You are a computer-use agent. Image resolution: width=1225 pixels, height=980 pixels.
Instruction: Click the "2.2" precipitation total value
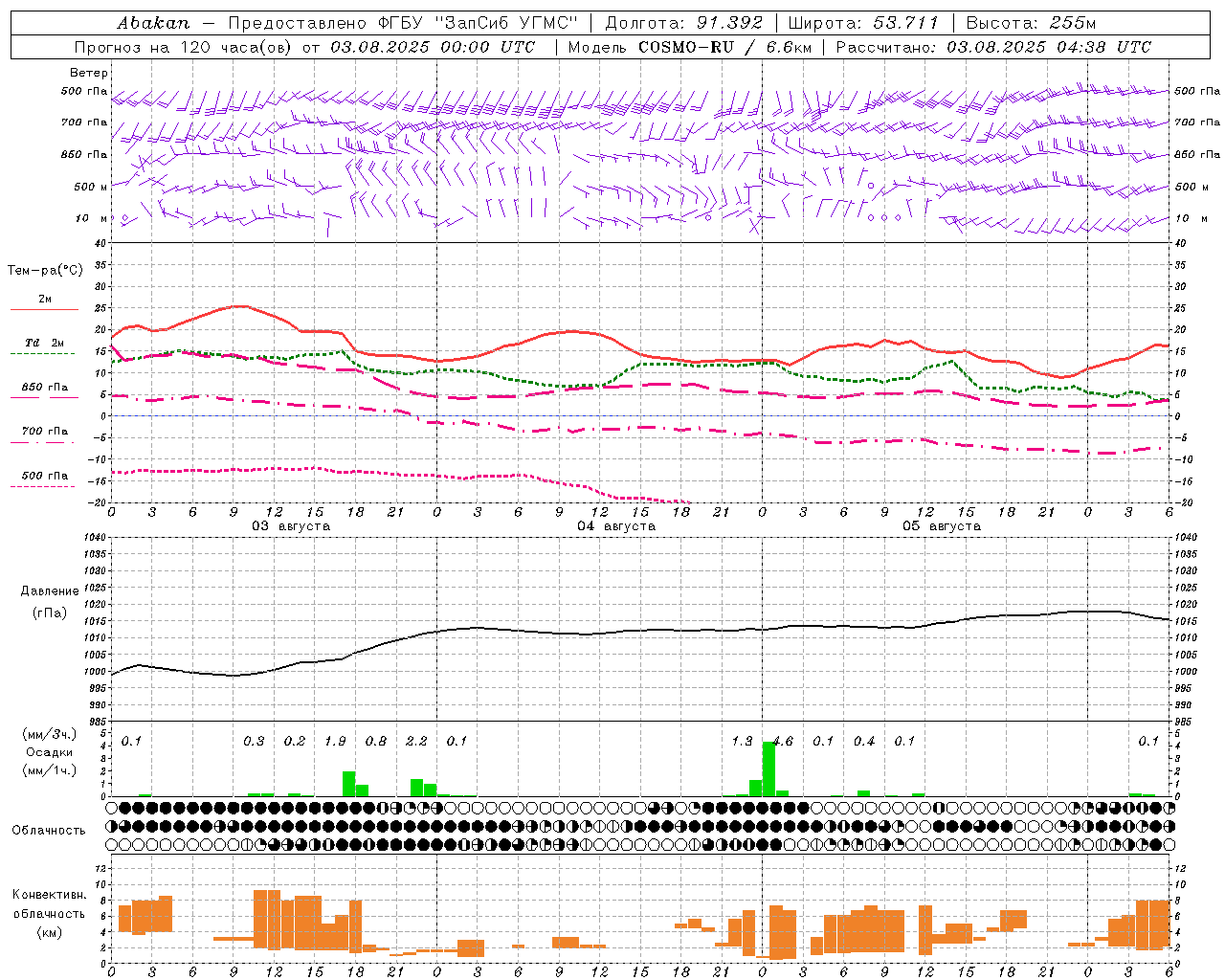tap(416, 741)
